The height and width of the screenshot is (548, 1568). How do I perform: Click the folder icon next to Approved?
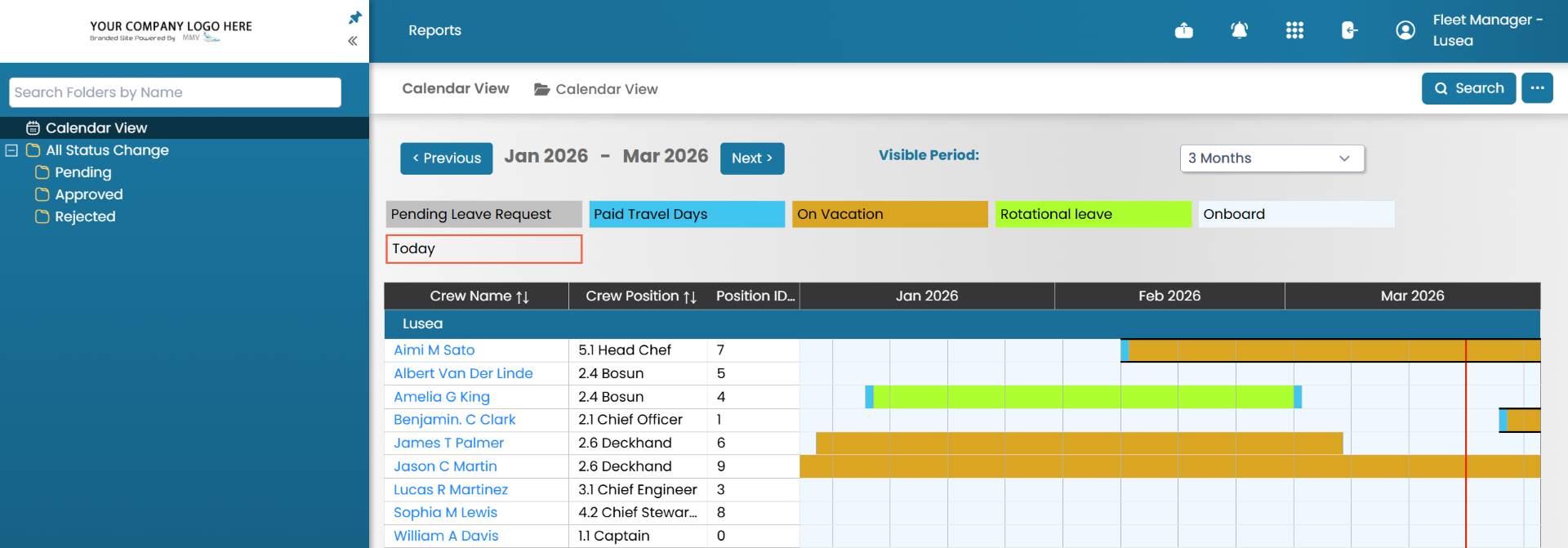pyautogui.click(x=42, y=194)
